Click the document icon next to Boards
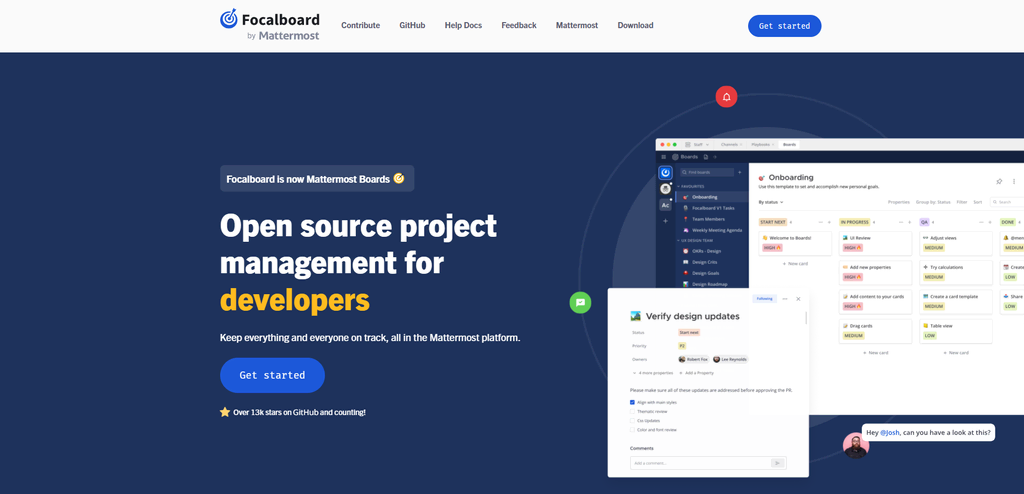Viewport: 1024px width, 494px height. pyautogui.click(x=706, y=157)
